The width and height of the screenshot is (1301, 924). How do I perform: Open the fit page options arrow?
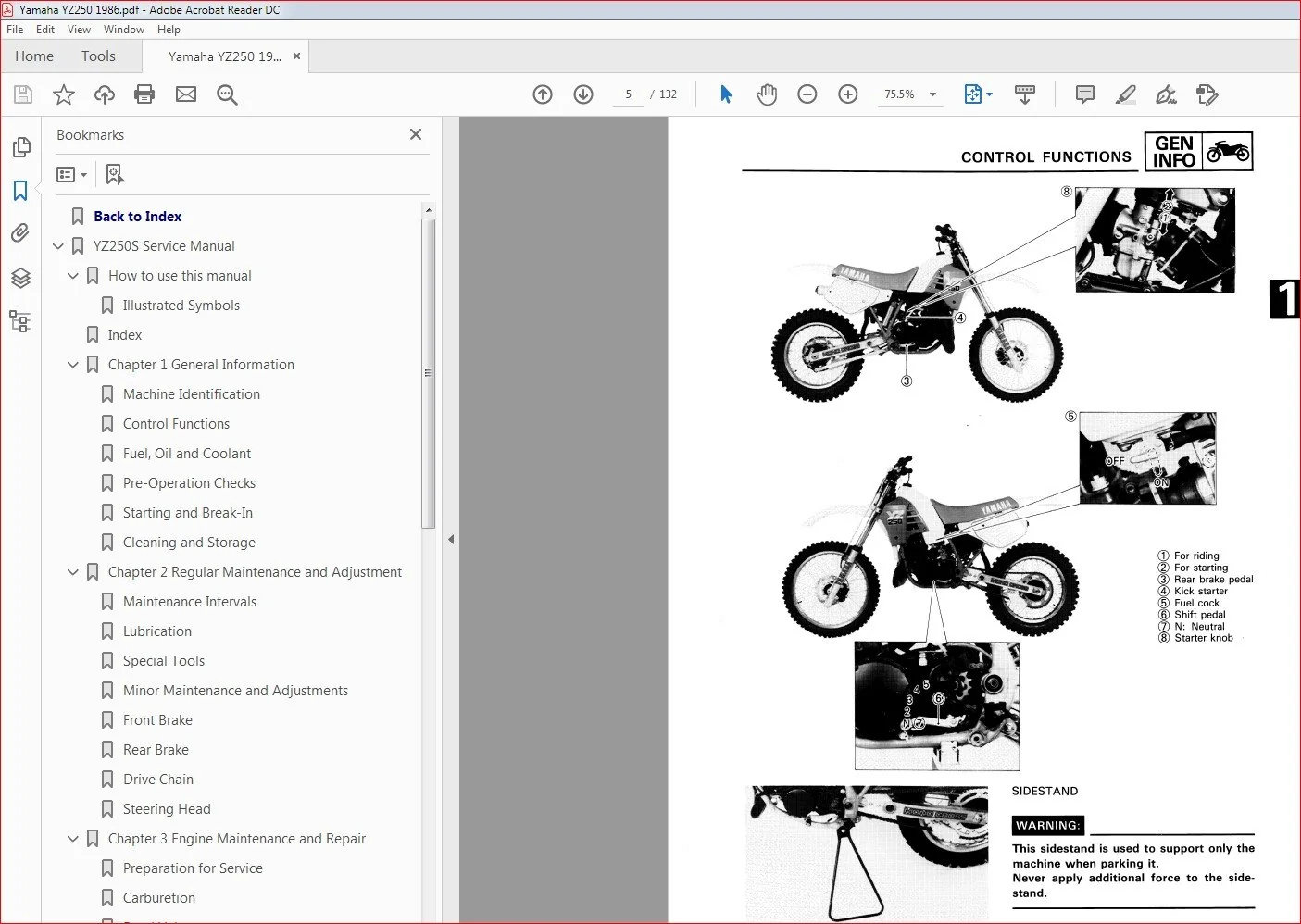(990, 94)
